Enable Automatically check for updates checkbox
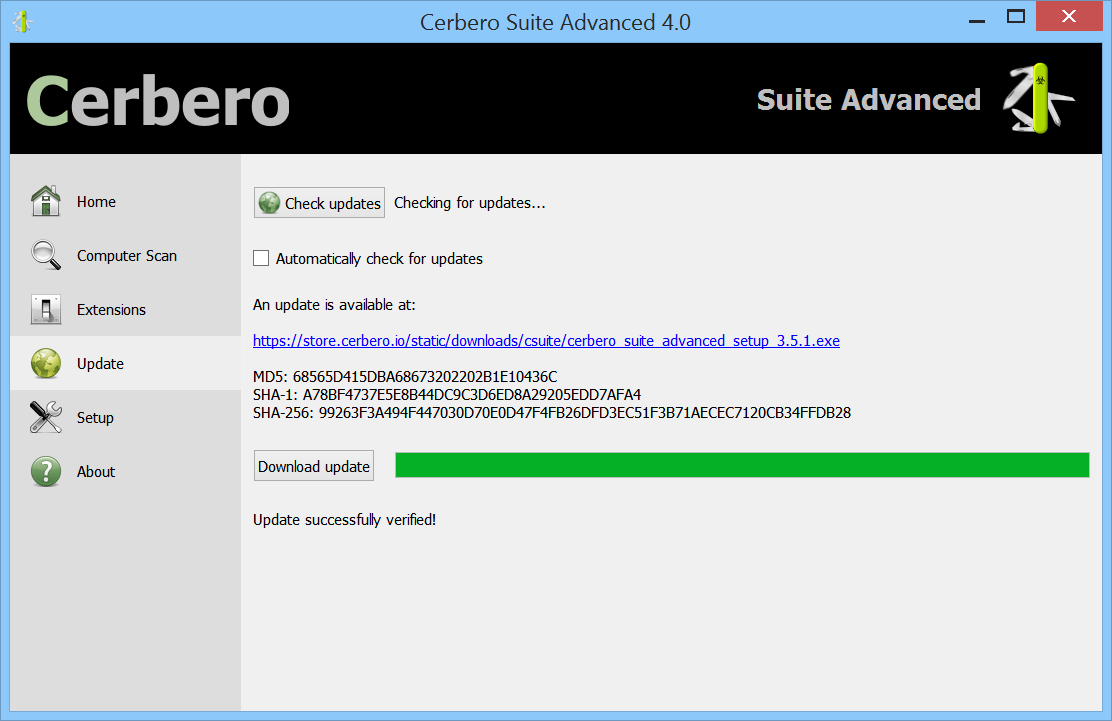 [x=261, y=258]
